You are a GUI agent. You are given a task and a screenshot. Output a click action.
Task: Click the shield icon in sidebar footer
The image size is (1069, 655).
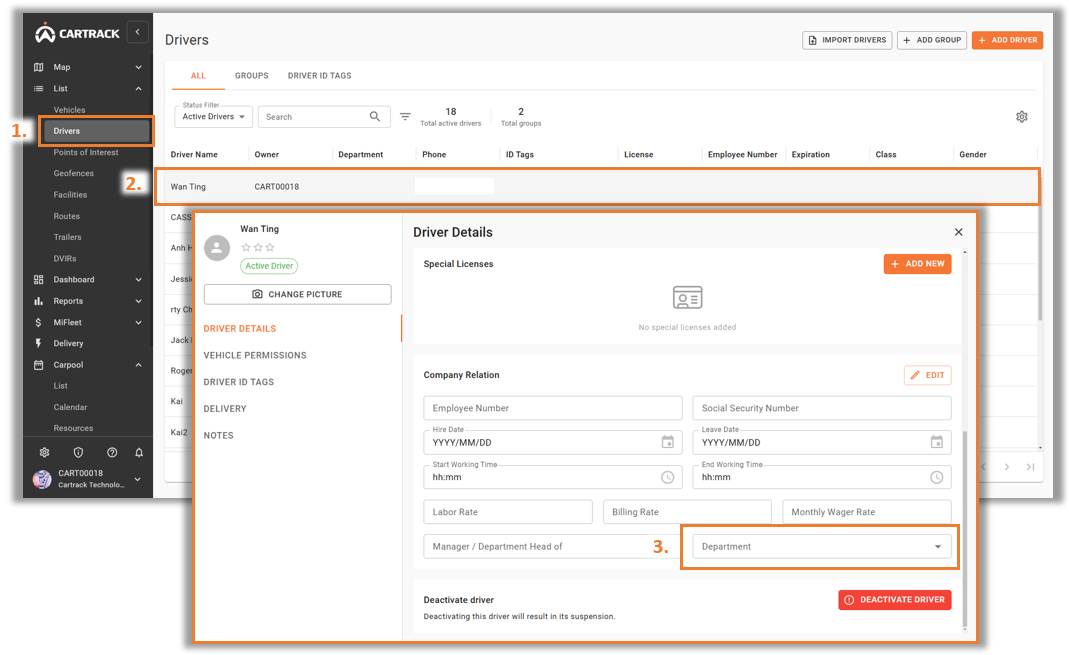[x=78, y=453]
